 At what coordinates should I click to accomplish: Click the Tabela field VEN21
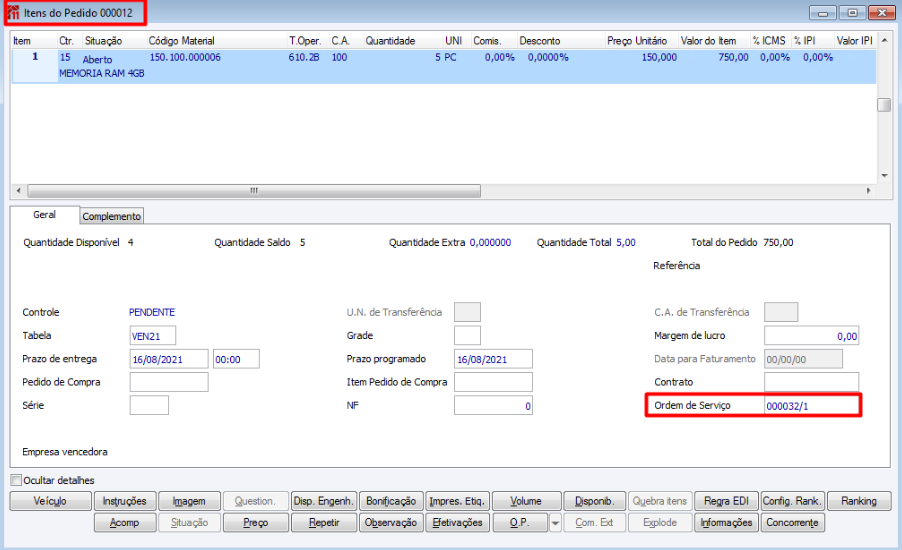152,336
